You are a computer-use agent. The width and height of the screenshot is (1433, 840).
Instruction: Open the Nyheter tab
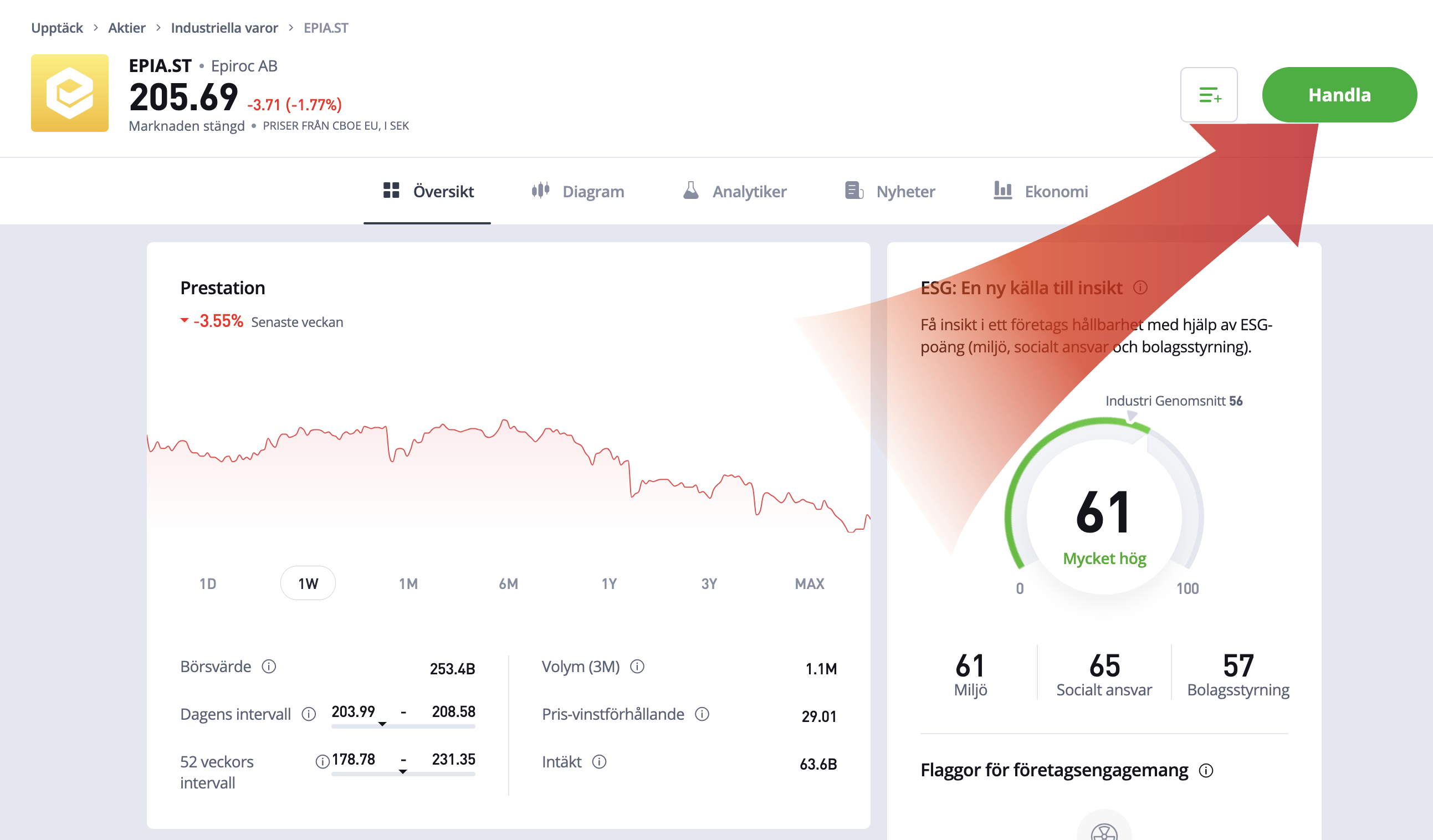(x=890, y=192)
